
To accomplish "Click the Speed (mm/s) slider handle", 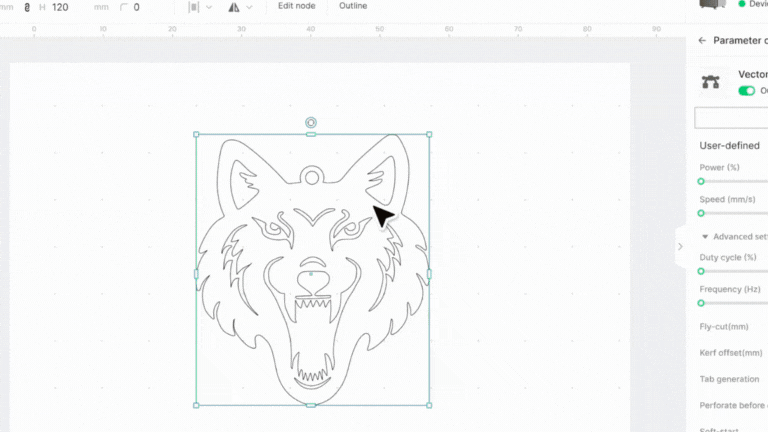I will pyautogui.click(x=701, y=213).
